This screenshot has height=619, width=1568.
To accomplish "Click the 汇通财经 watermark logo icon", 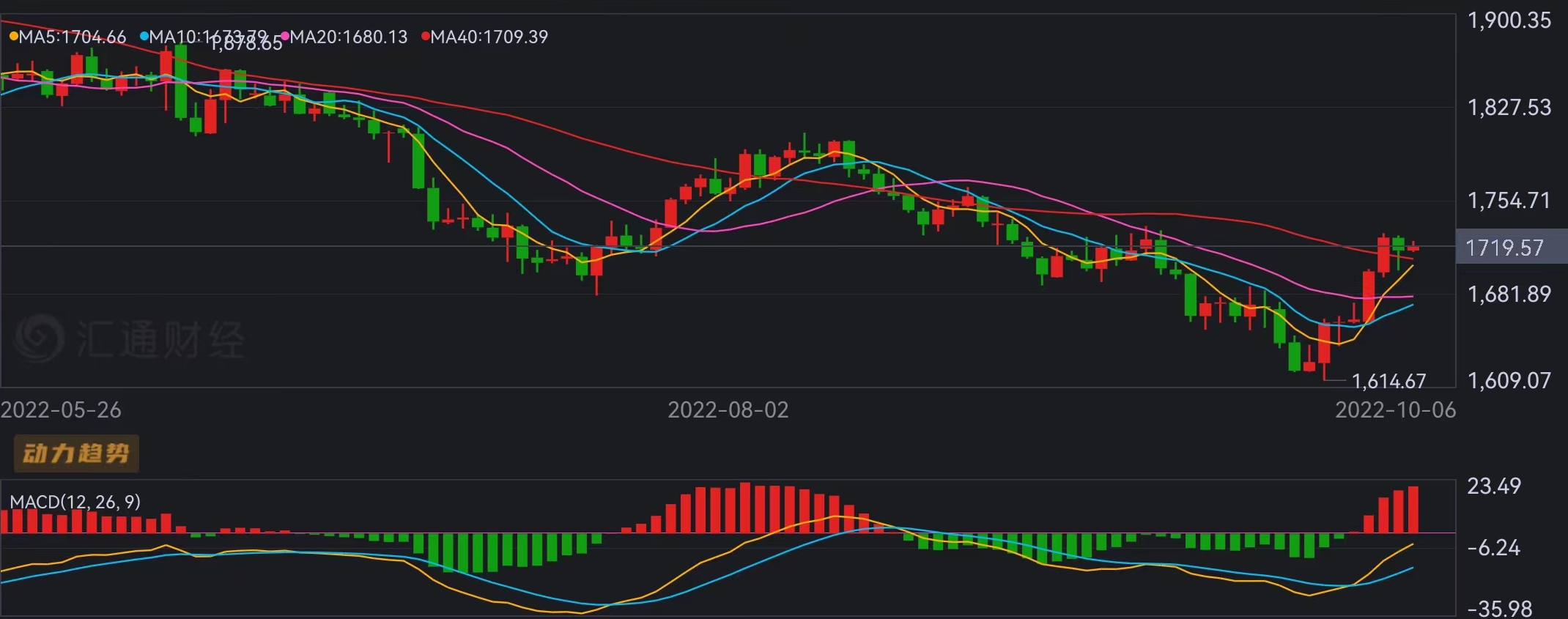I will 40,338.
